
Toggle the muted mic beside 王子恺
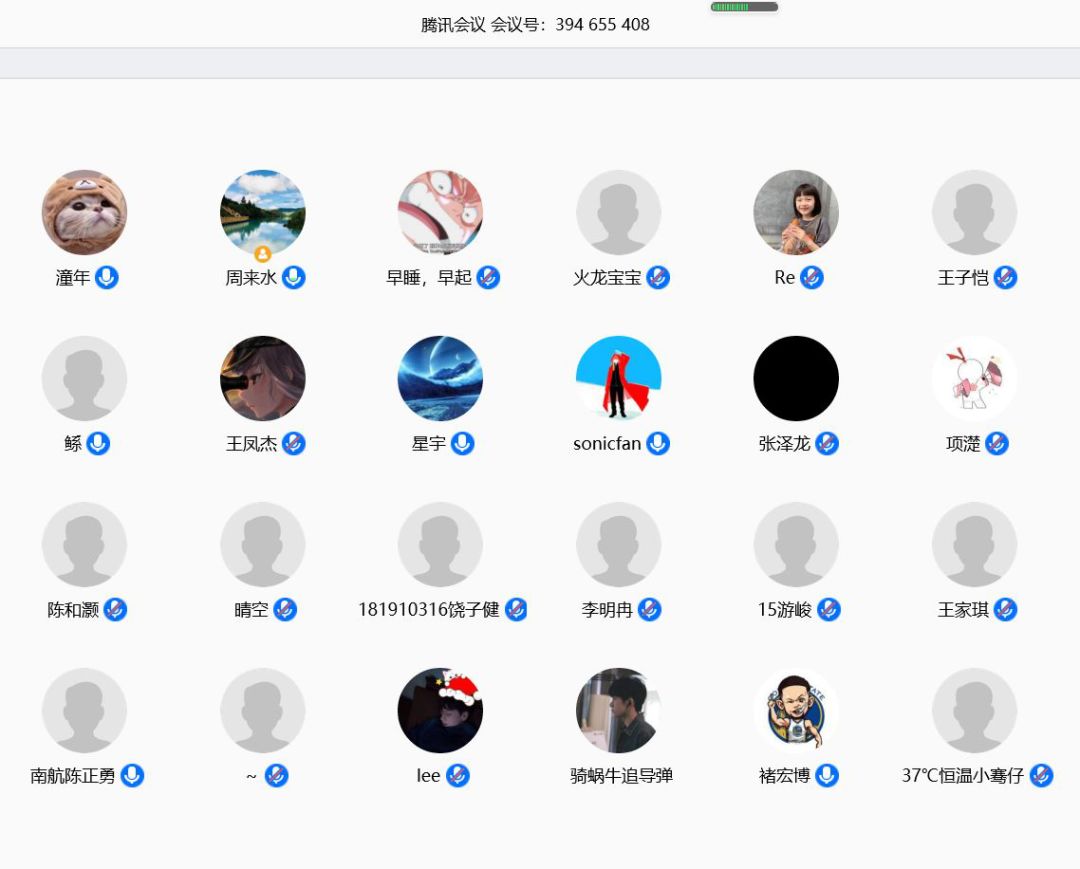pos(1005,278)
